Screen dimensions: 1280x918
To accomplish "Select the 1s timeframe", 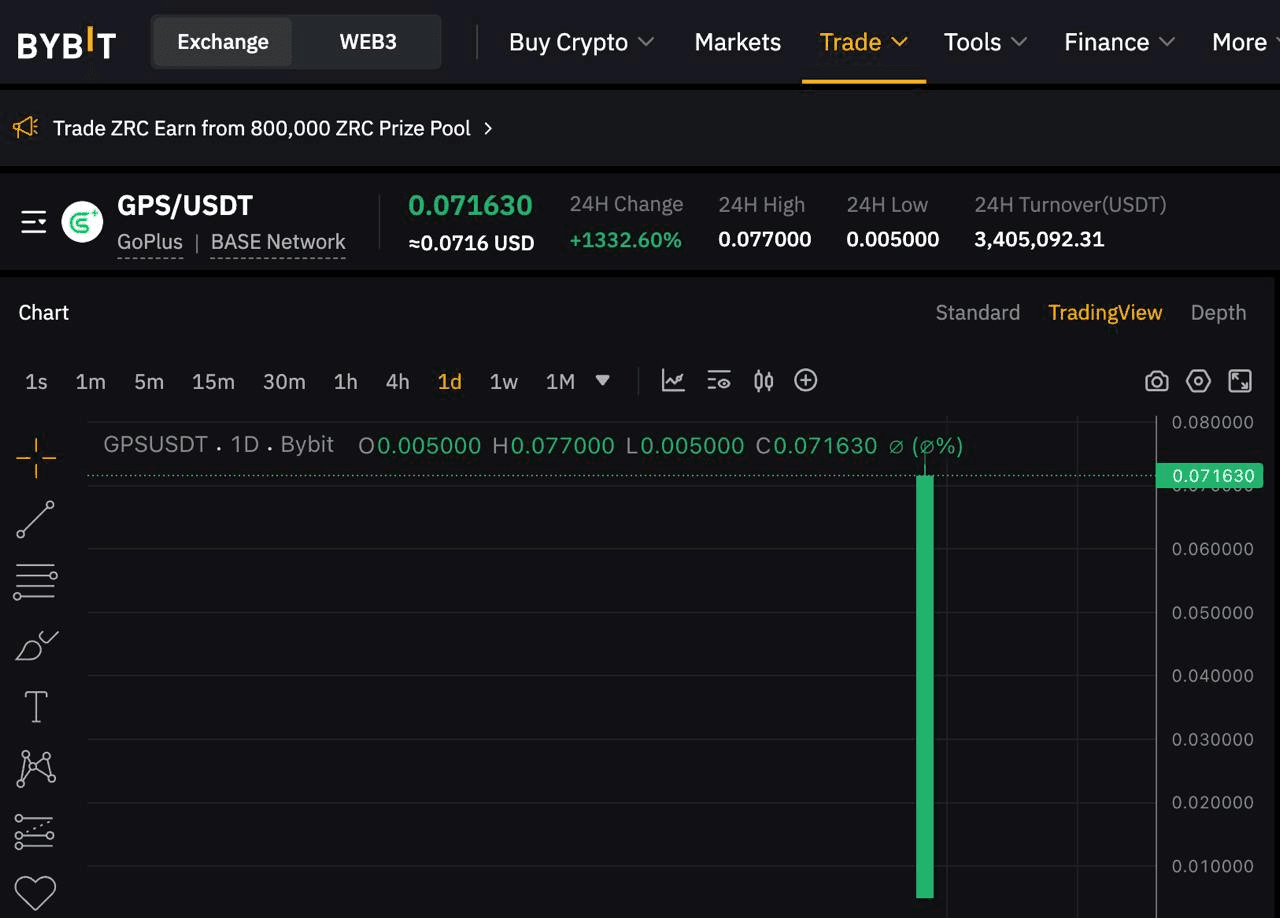I will [36, 381].
